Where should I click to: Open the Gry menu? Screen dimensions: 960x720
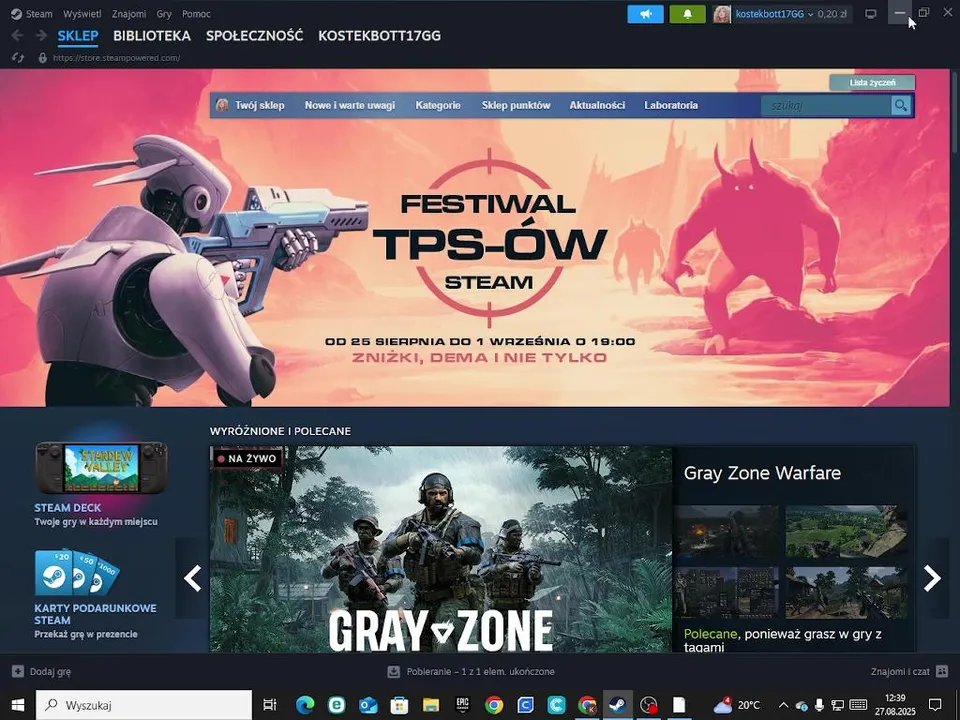(x=164, y=13)
